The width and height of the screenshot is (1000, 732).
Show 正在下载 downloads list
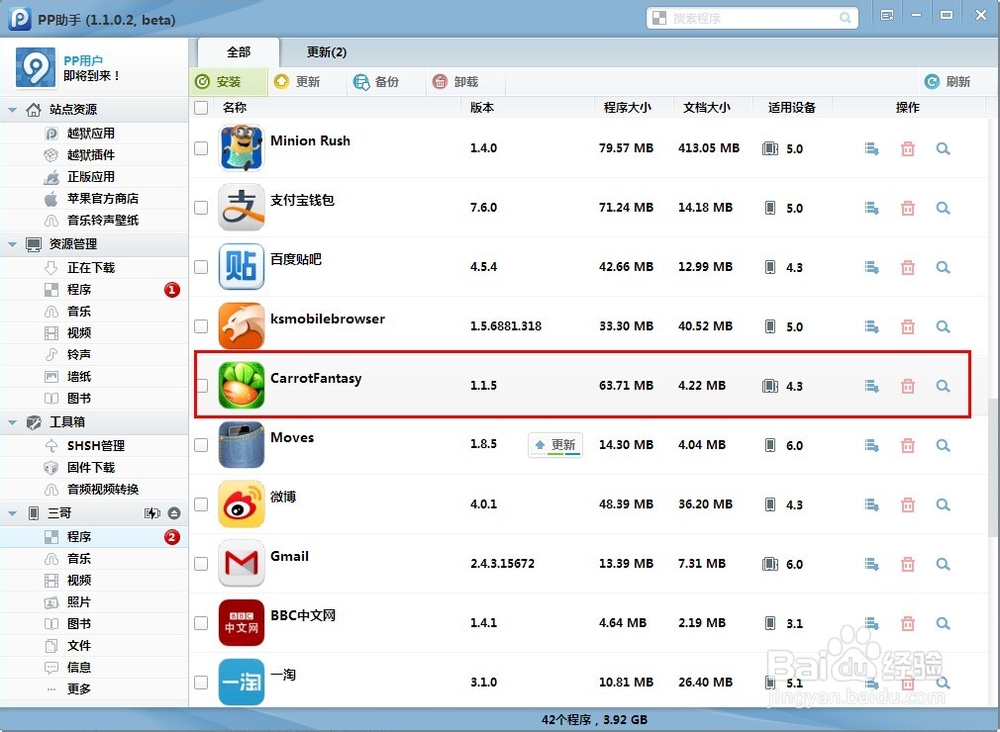(91, 268)
